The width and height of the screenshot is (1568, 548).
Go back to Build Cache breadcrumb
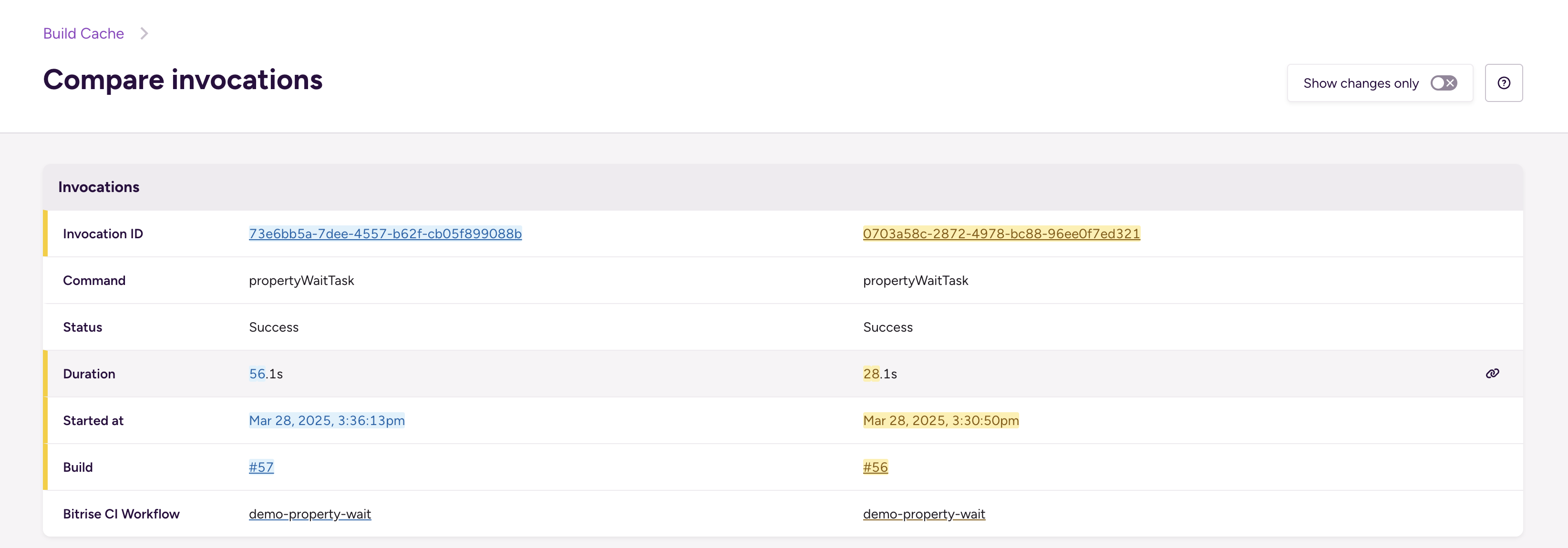pyautogui.click(x=83, y=33)
